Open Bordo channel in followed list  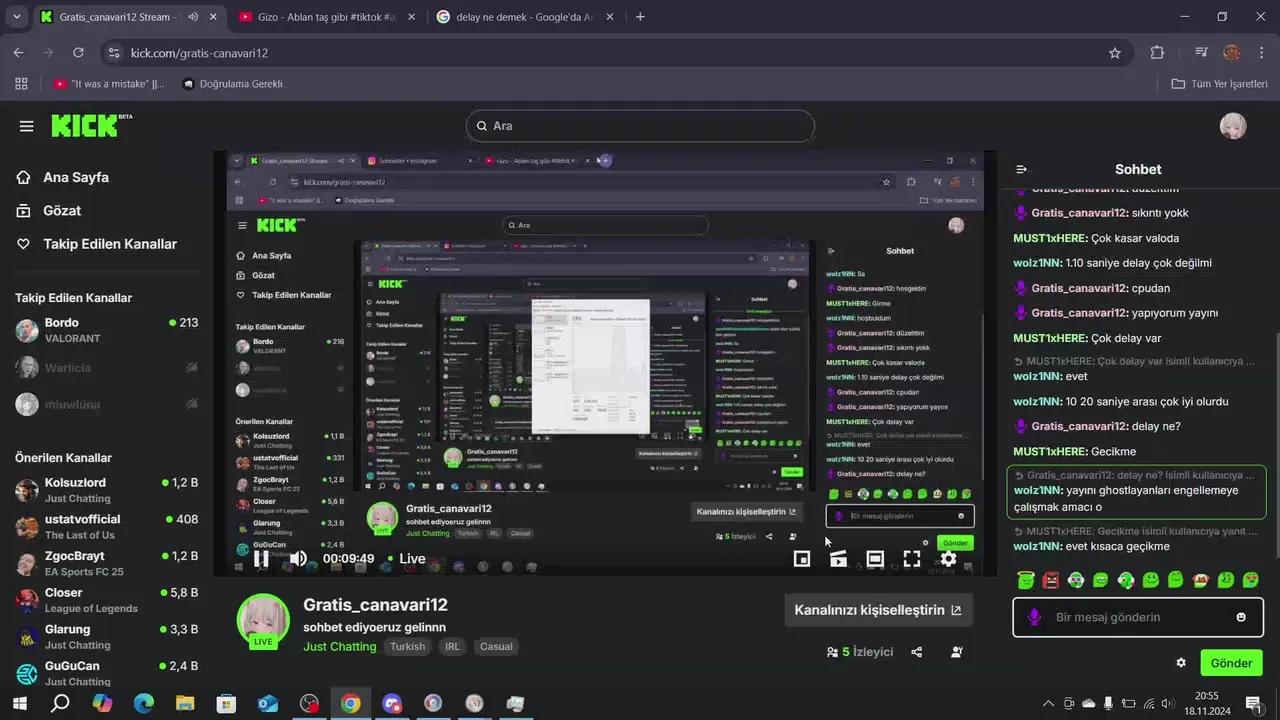(x=106, y=331)
